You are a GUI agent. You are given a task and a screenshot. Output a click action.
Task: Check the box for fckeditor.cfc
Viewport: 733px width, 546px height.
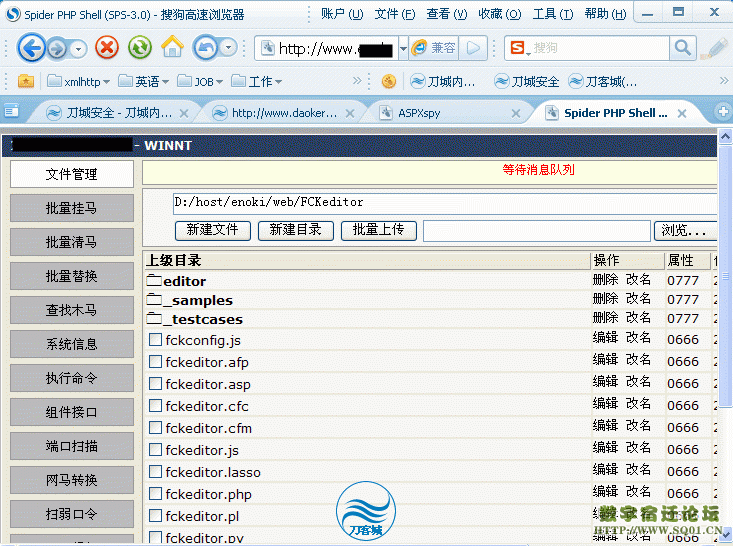pyautogui.click(x=155, y=405)
